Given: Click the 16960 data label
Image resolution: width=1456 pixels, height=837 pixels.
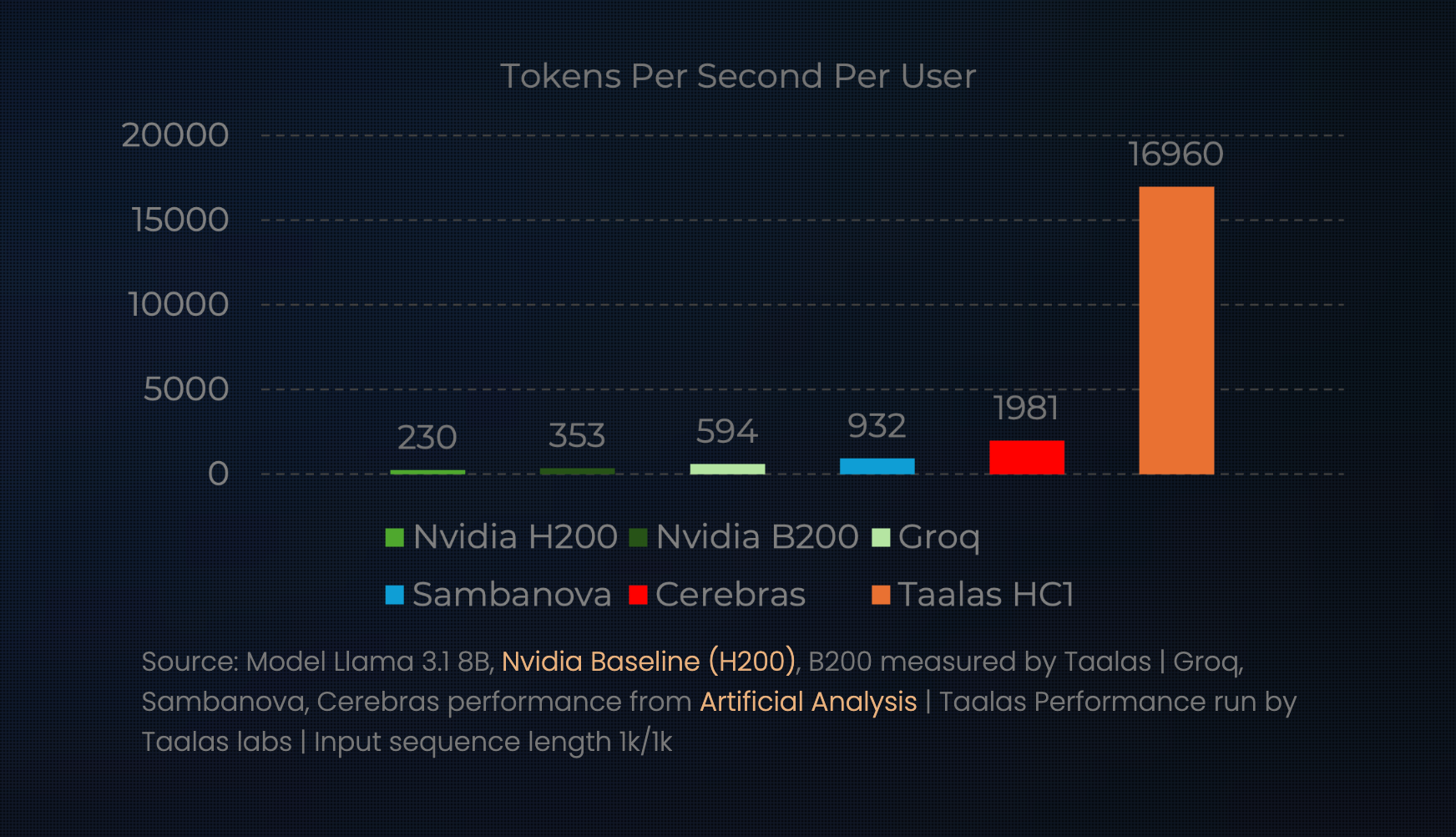Looking at the screenshot, I should click(1175, 155).
